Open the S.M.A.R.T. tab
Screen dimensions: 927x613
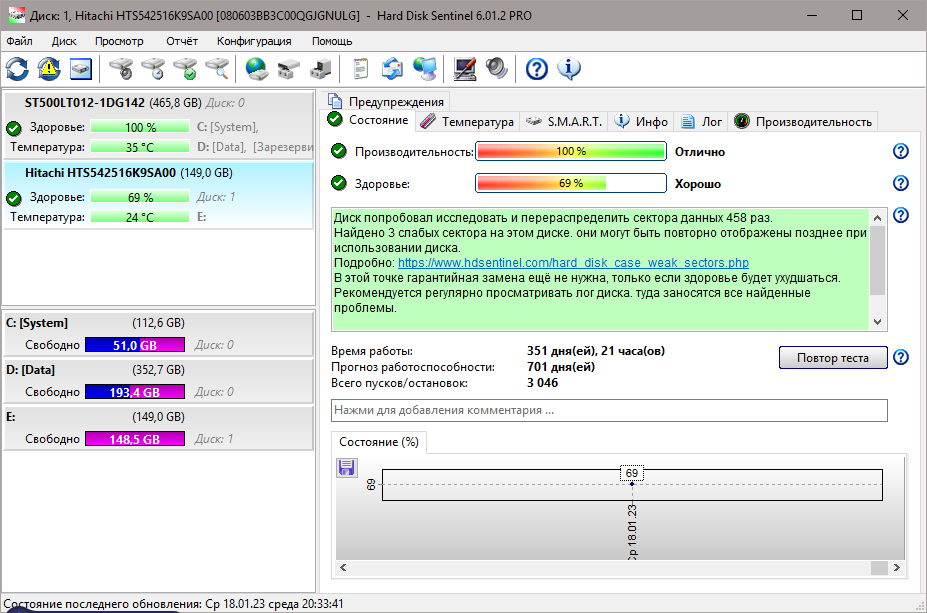point(564,122)
